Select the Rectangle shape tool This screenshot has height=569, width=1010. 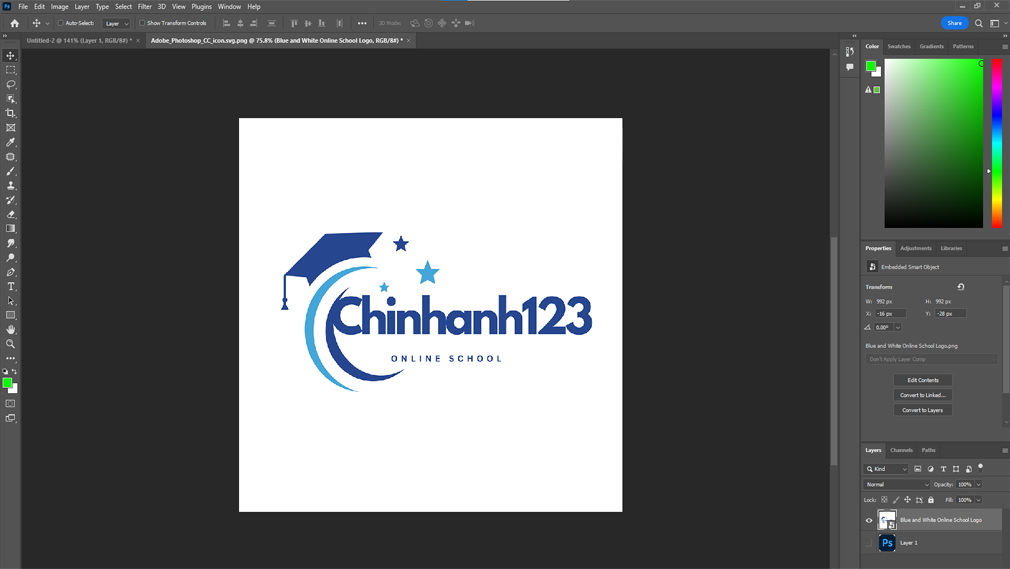10,315
